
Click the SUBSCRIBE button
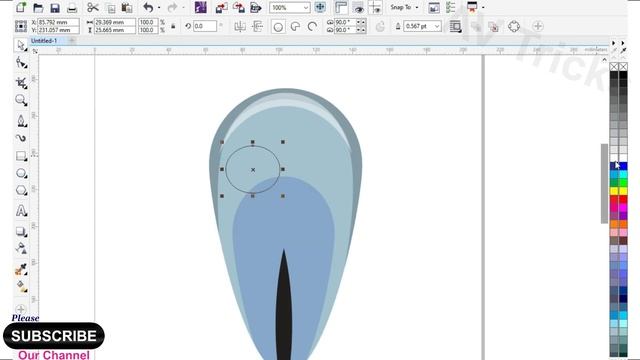coord(54,336)
